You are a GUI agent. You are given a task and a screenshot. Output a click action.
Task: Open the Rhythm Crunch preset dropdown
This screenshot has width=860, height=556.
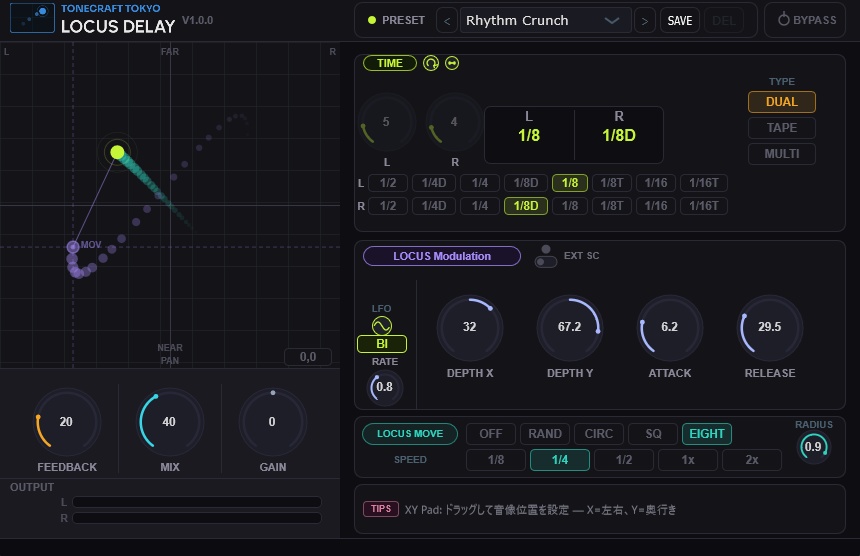point(545,21)
